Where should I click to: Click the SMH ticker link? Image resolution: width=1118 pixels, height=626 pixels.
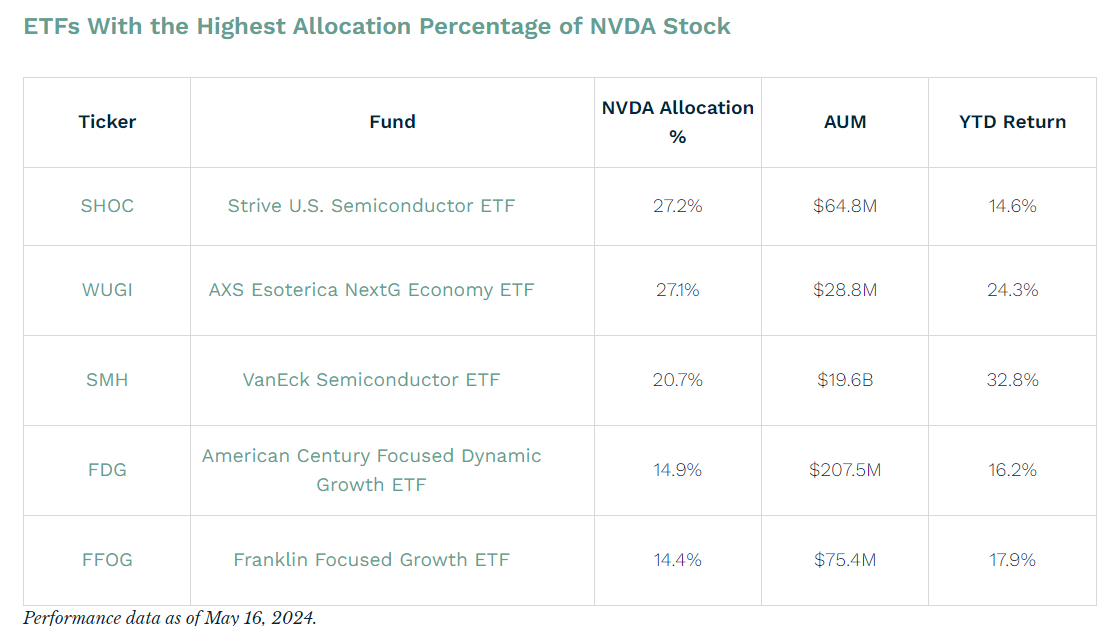pos(107,380)
